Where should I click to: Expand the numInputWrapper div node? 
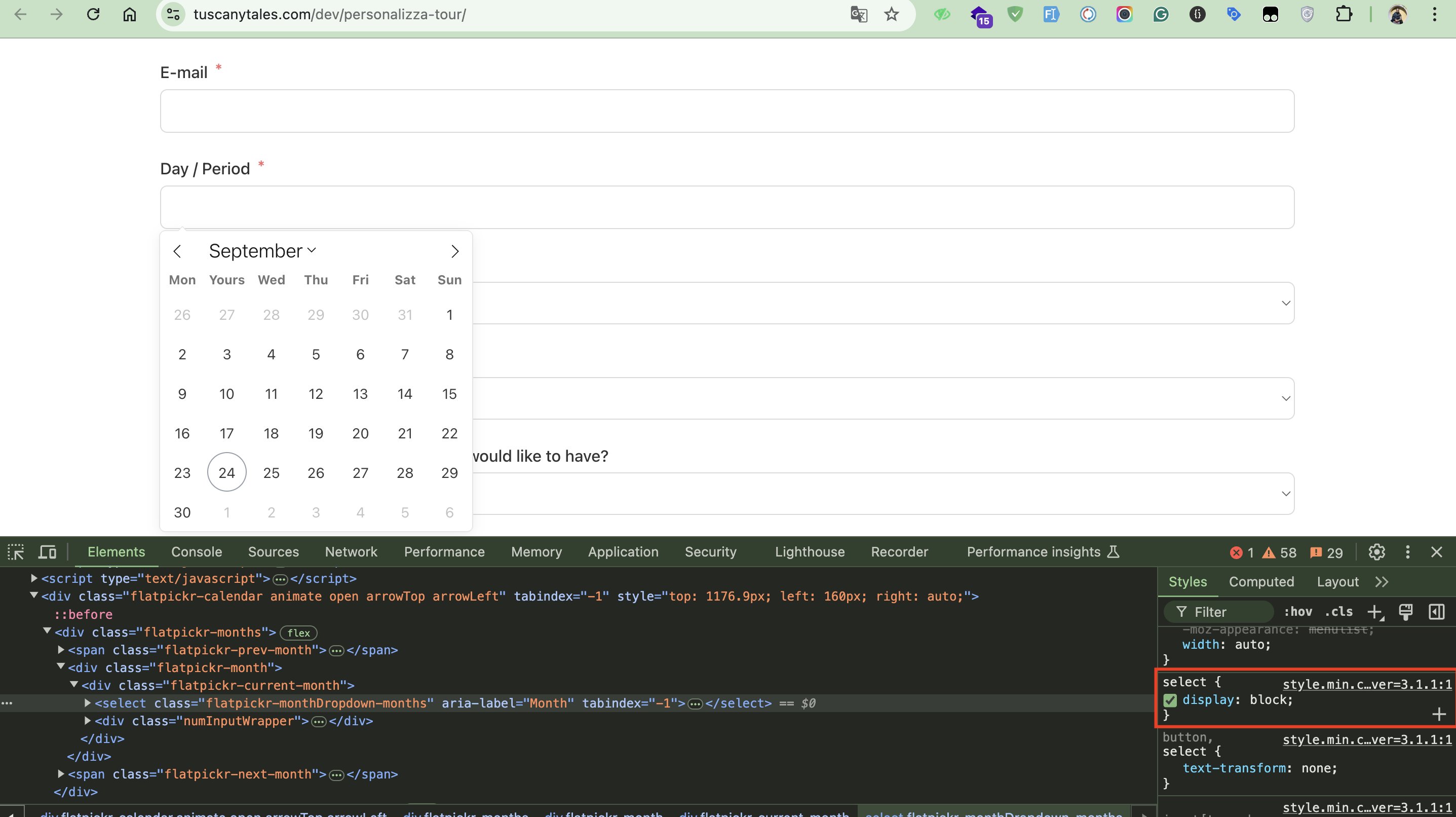click(88, 720)
